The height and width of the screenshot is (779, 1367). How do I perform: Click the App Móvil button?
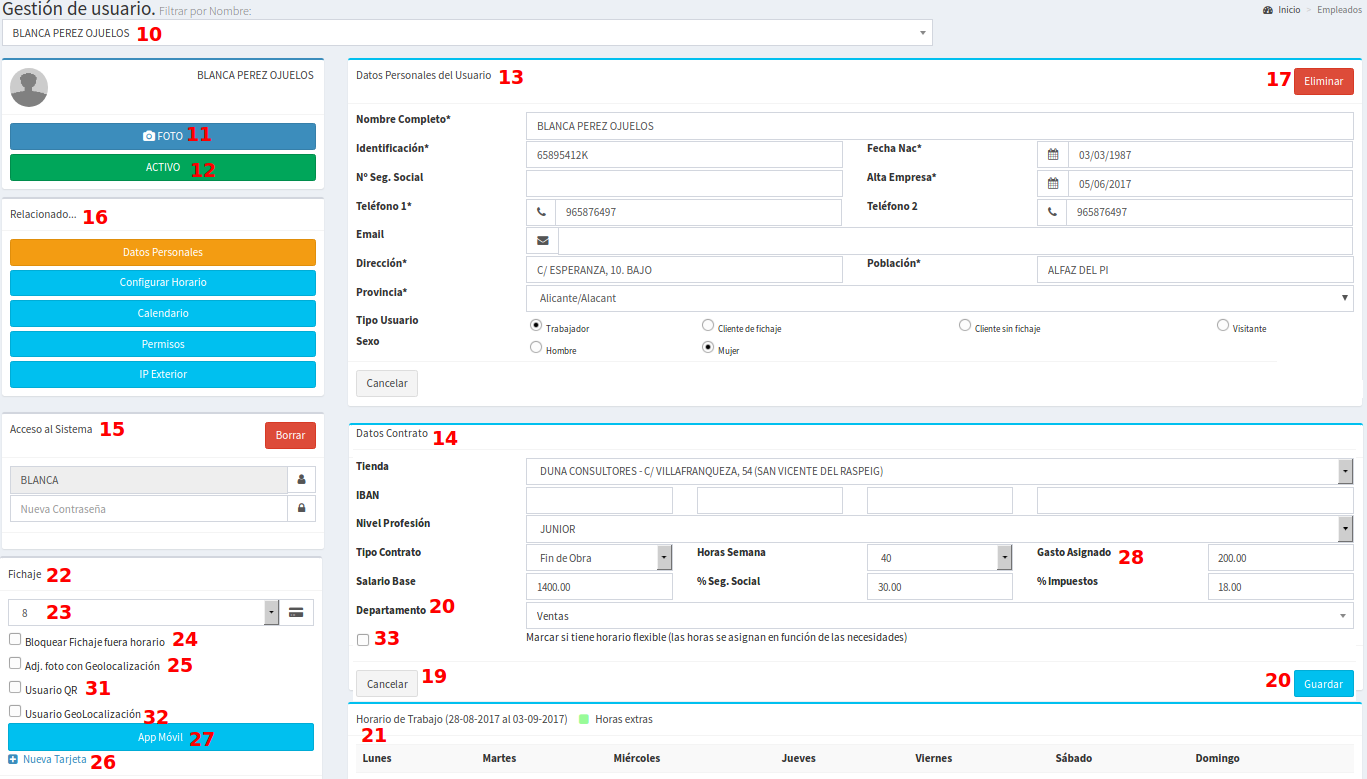[x=161, y=737]
